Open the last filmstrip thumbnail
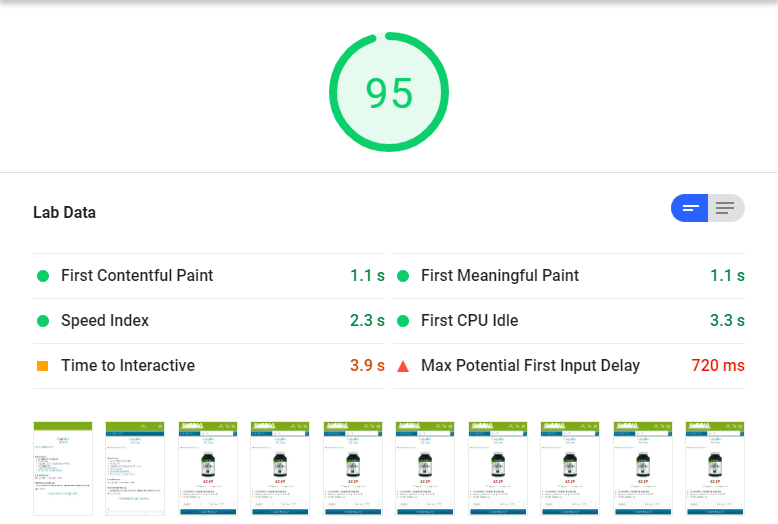Screen dimensions: 778x524 [715, 468]
